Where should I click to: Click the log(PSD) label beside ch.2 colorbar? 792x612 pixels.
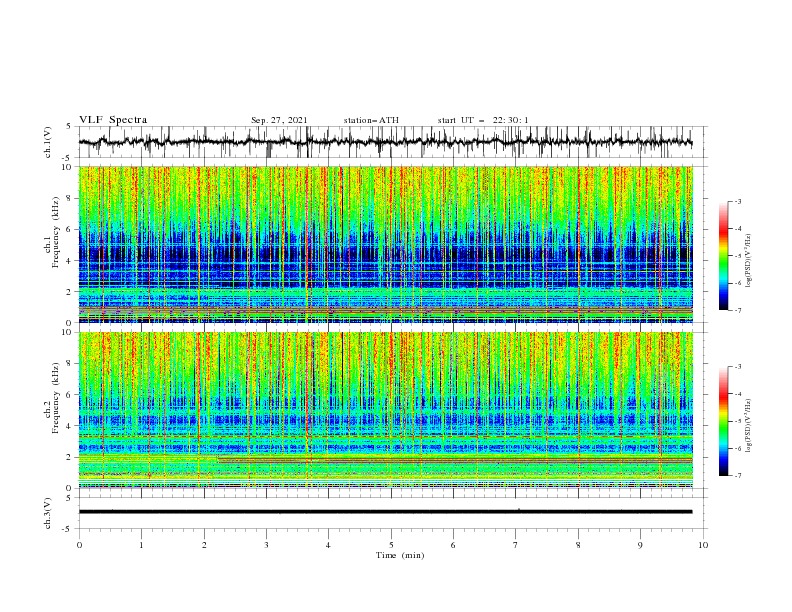[x=750, y=425]
